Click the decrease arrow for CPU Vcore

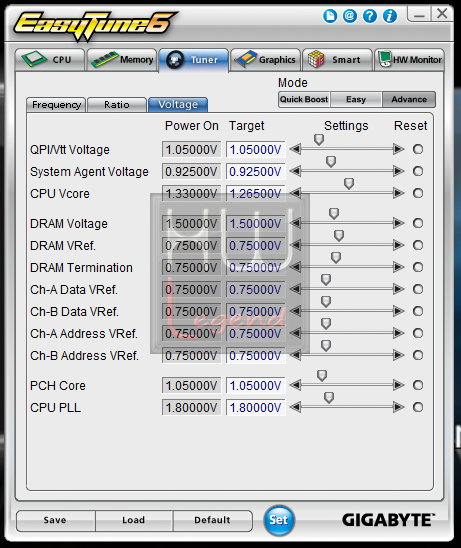click(x=295, y=193)
